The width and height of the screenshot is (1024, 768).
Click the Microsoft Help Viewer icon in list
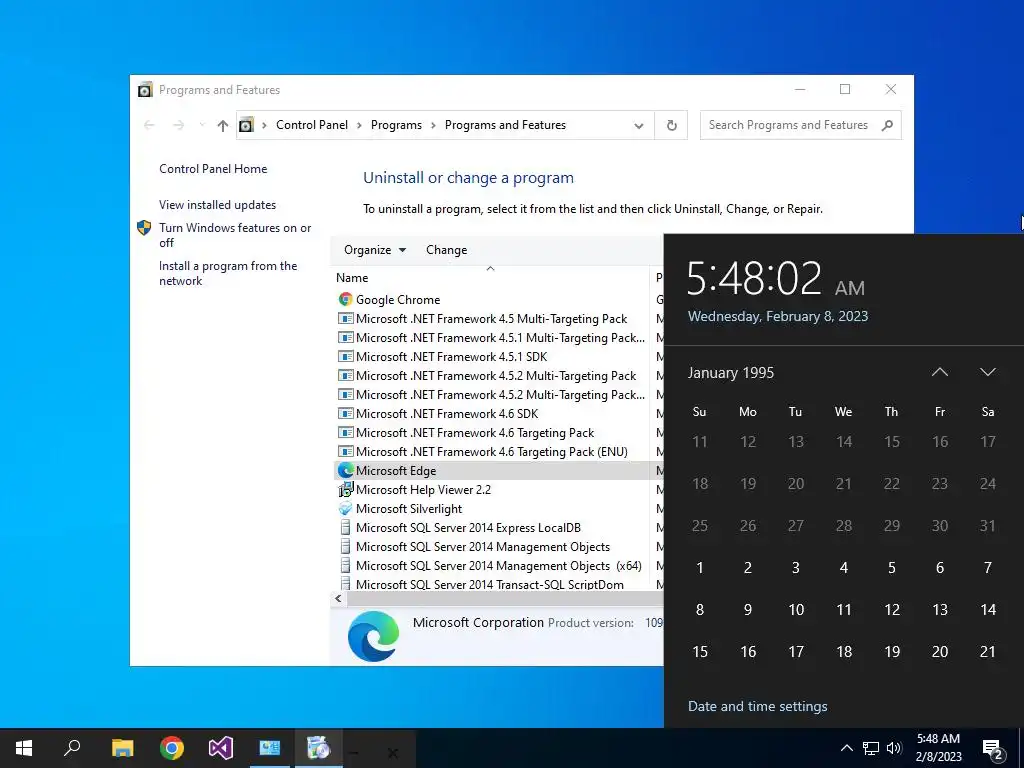345,489
